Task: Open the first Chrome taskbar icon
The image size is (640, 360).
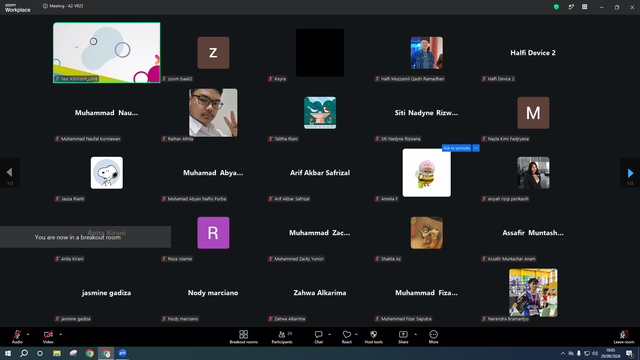Action: 89,353
